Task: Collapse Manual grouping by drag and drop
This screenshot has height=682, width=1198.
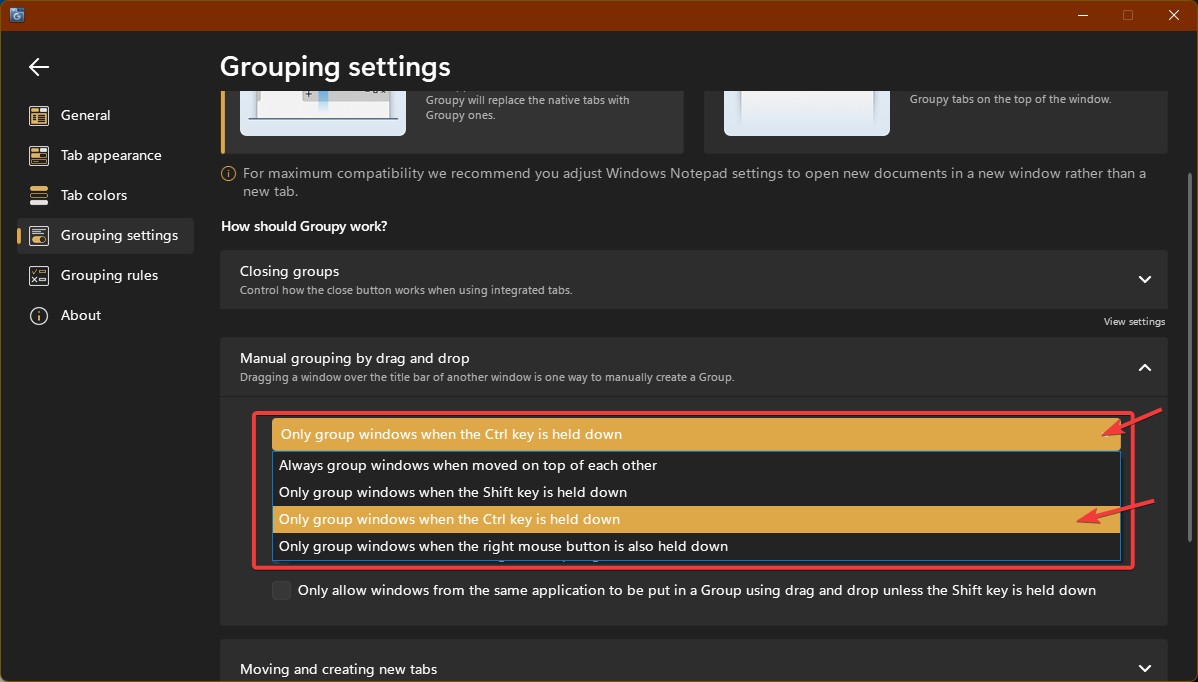Action: (1145, 367)
